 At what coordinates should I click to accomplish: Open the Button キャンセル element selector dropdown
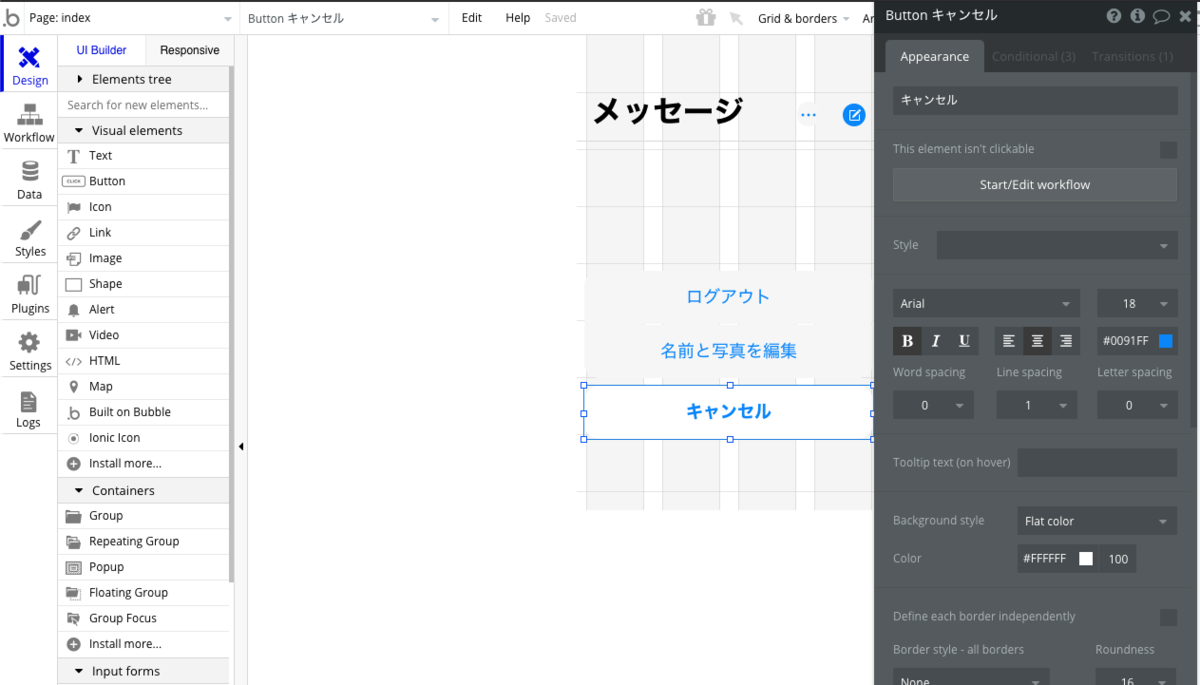[344, 18]
